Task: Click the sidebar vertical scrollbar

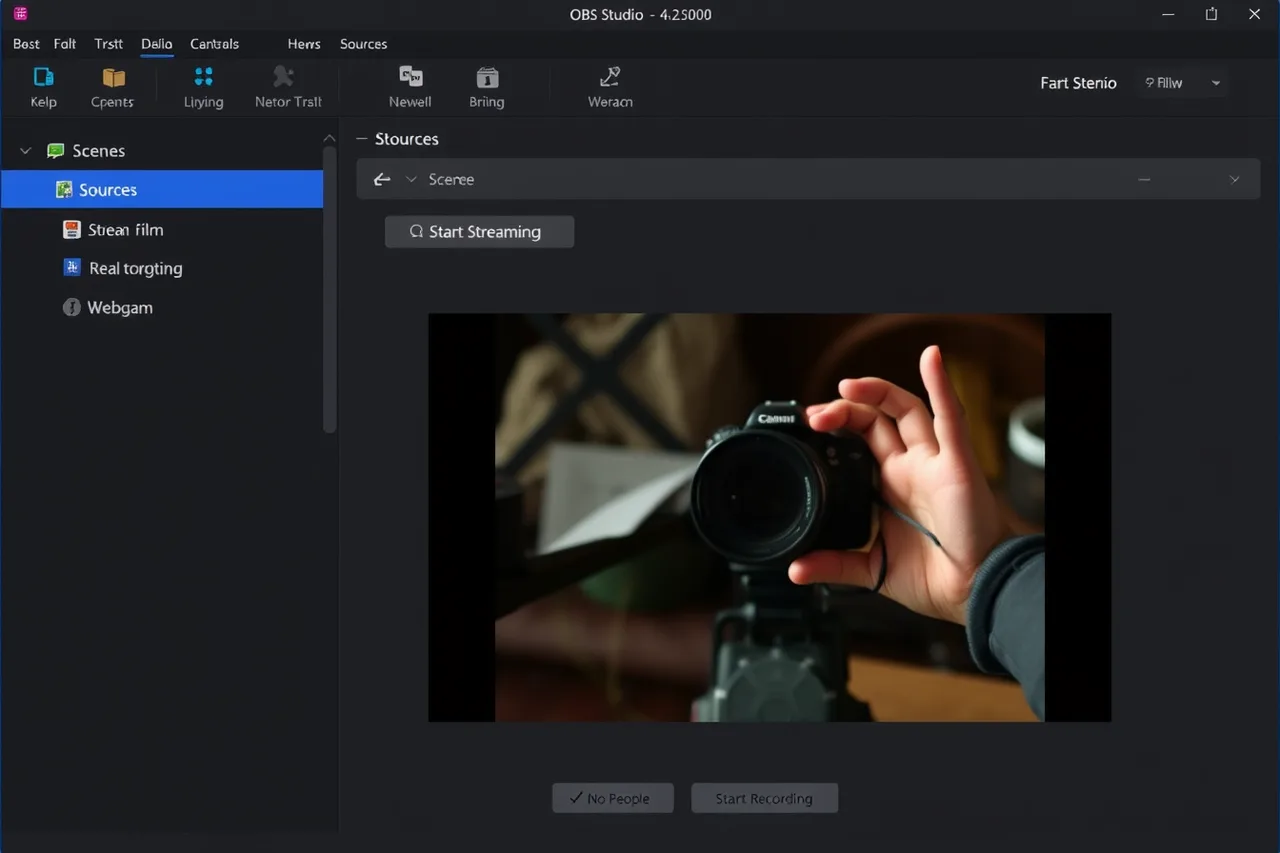Action: pos(329,290)
